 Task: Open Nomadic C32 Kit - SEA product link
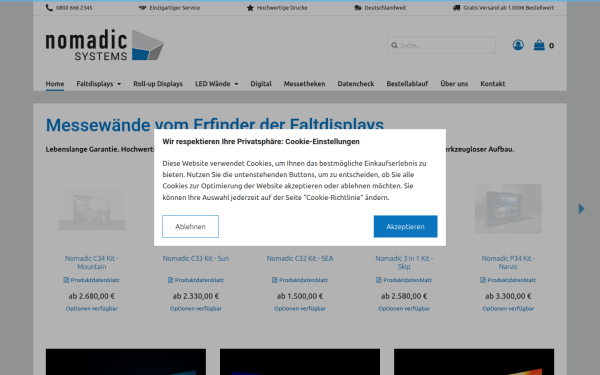coord(300,258)
